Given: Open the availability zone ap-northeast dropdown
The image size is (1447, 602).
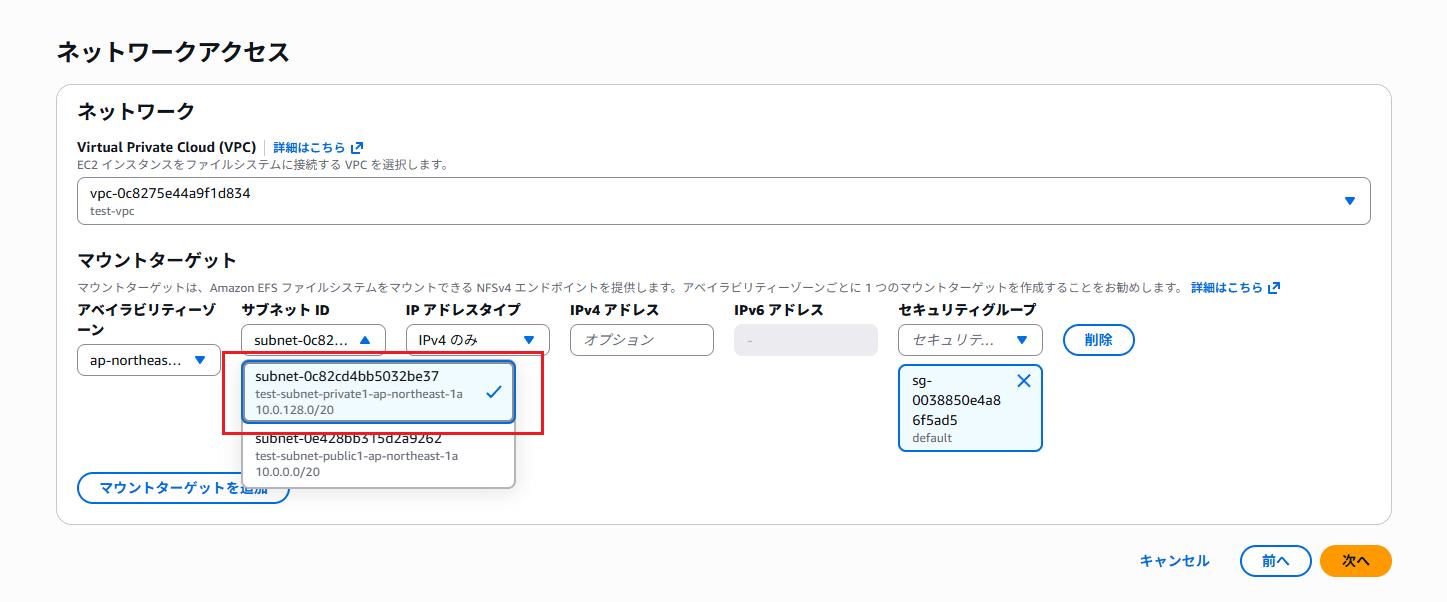Looking at the screenshot, I should click(149, 360).
